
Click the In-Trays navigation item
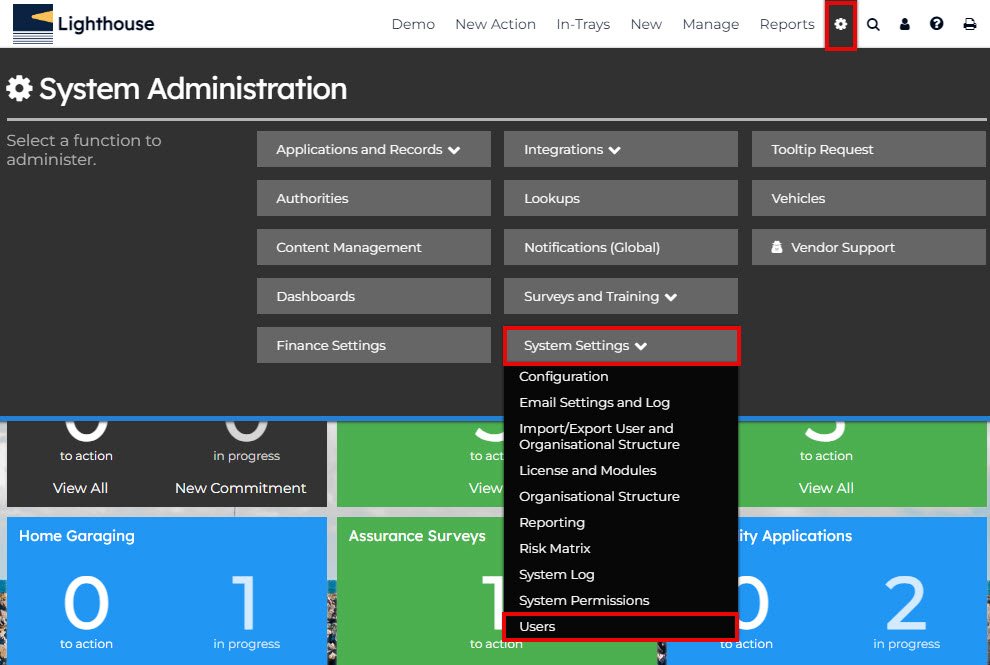[x=583, y=24]
